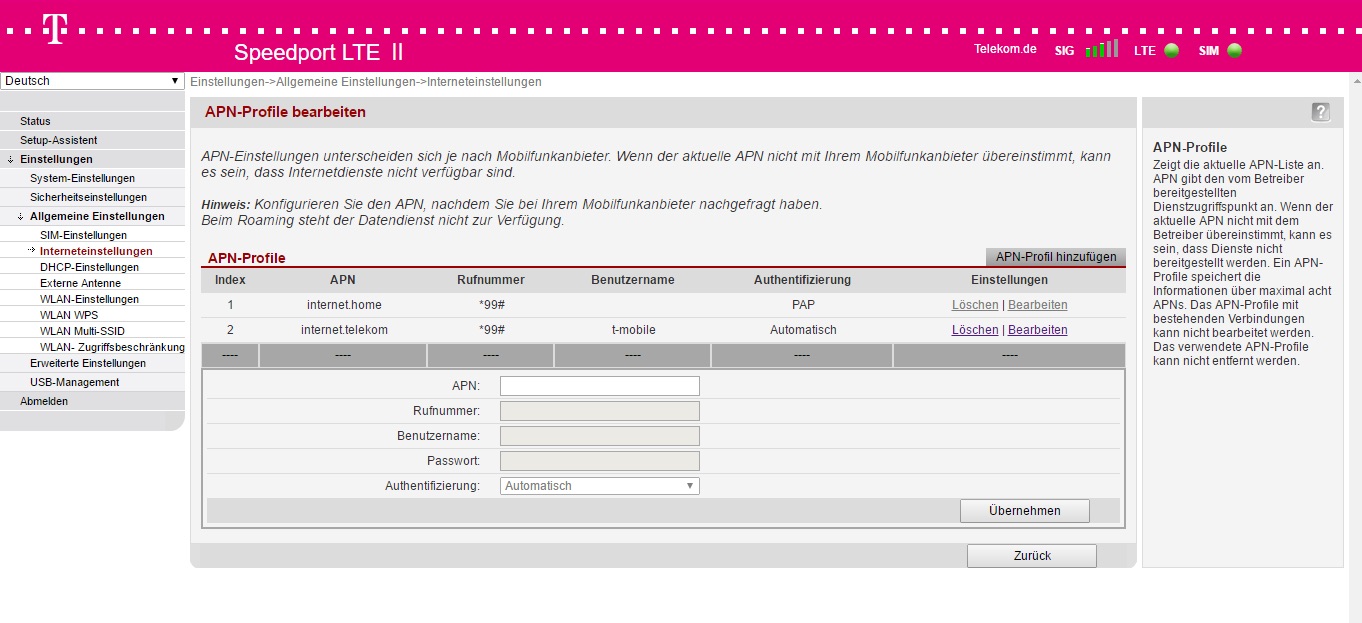Open the Telekom.de link

(x=1005, y=49)
